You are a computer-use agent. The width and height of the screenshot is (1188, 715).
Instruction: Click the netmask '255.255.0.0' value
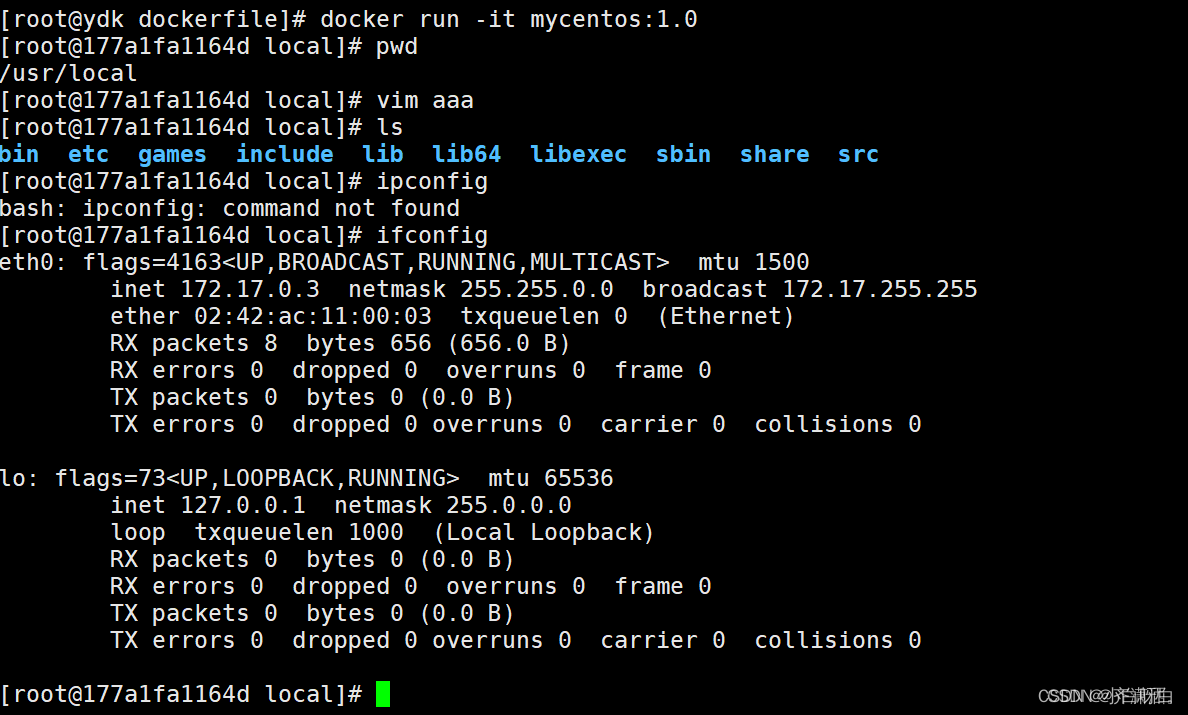(x=536, y=289)
